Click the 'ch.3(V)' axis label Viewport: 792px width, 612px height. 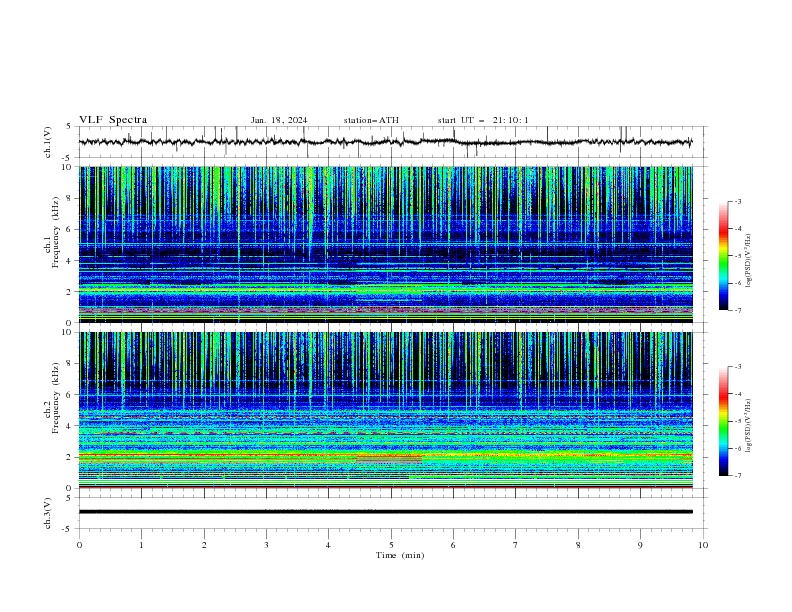48,513
